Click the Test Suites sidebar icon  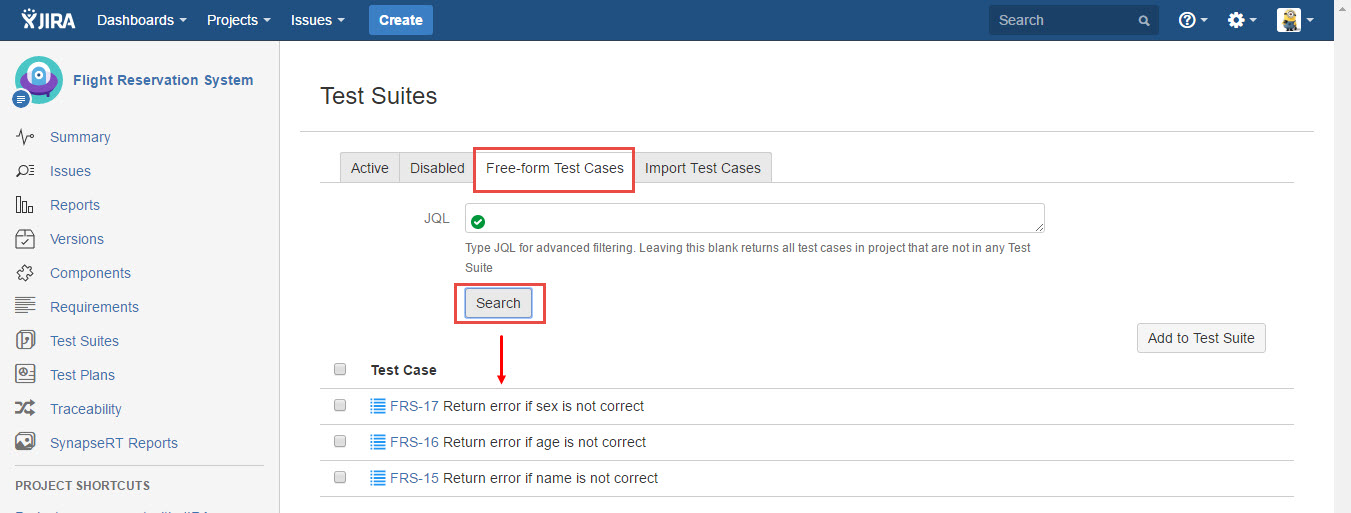click(x=26, y=341)
